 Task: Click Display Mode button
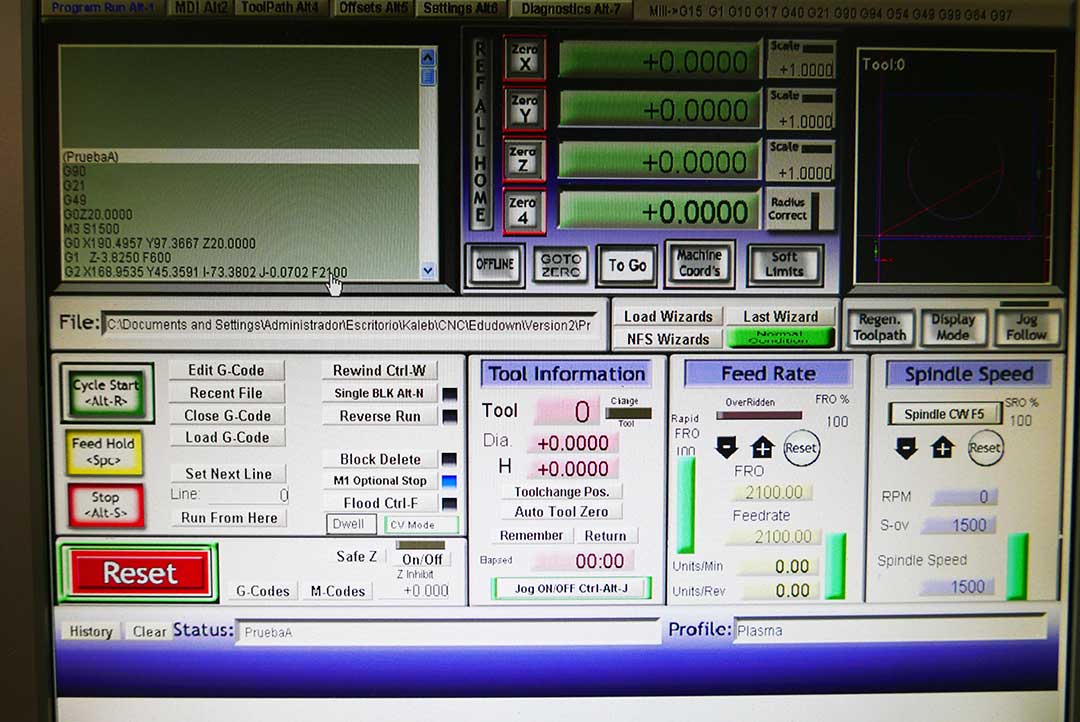coord(953,327)
